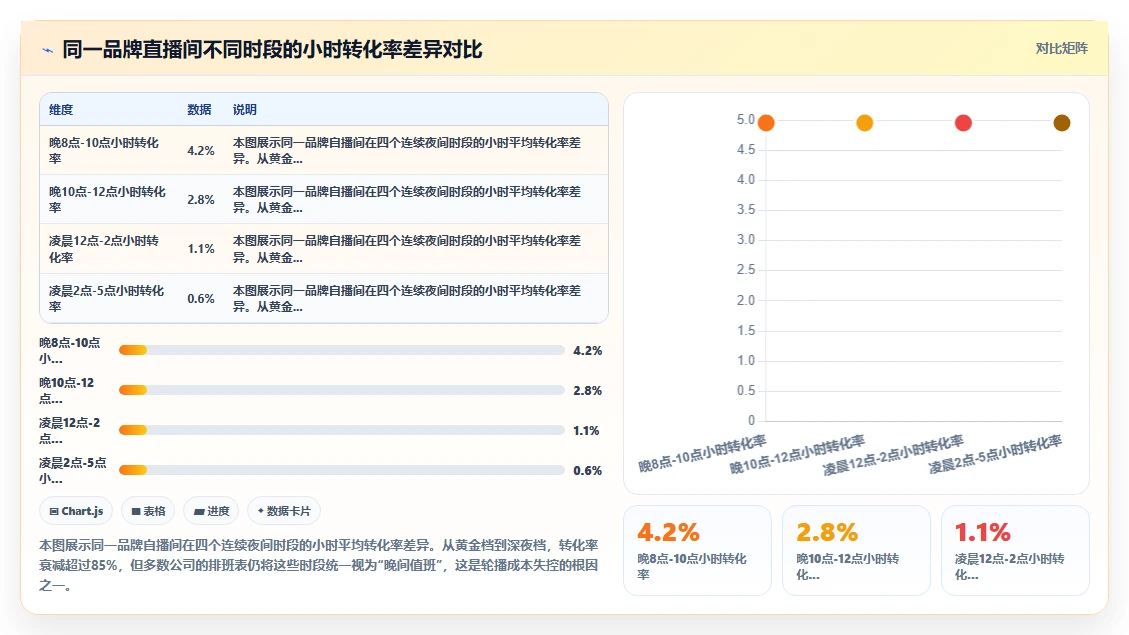Click the 4.2% table cell
Screen dimensions: 1129x635
tap(201, 150)
